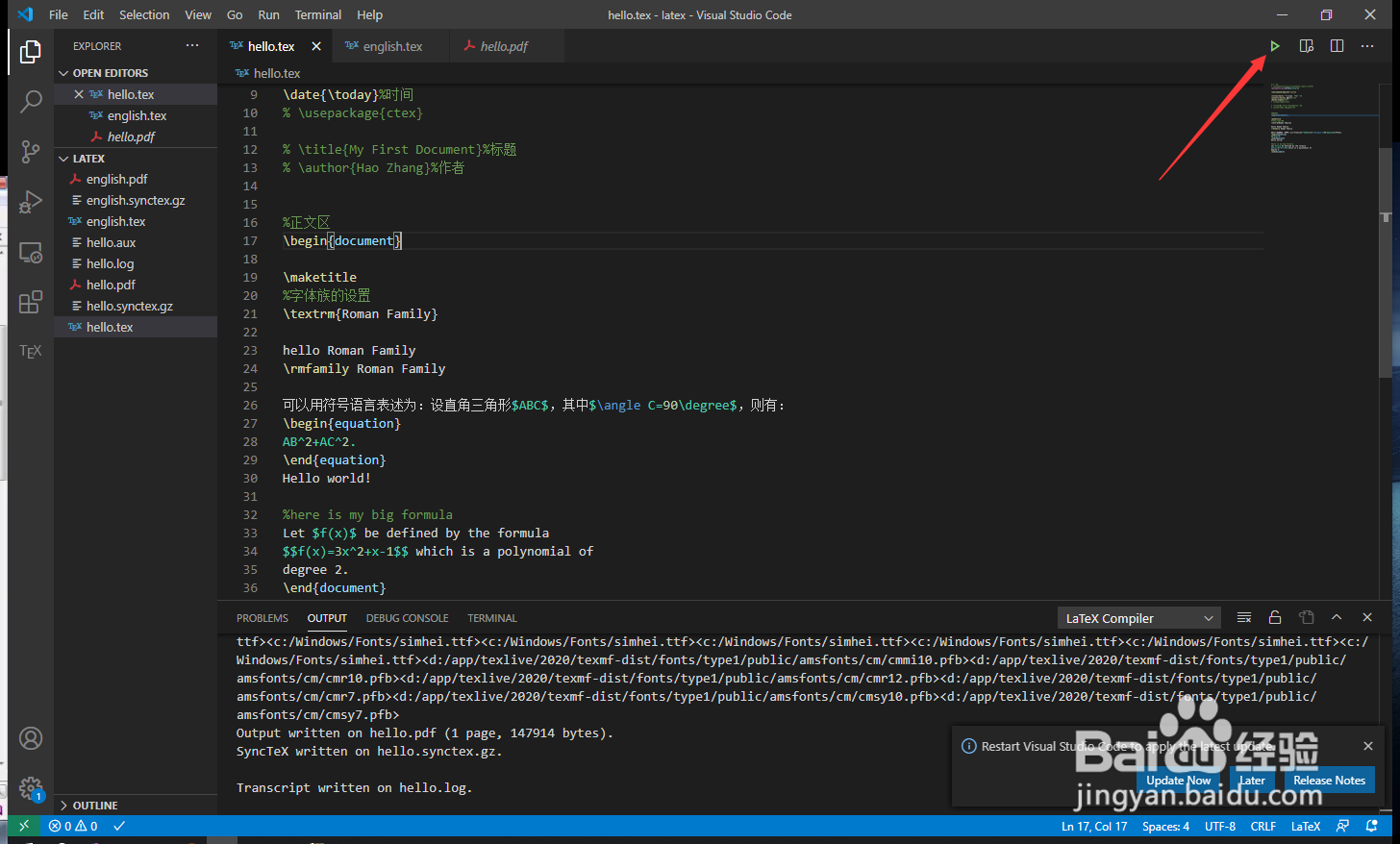This screenshot has width=1400, height=844.
Task: Open the Help menu
Action: (370, 14)
